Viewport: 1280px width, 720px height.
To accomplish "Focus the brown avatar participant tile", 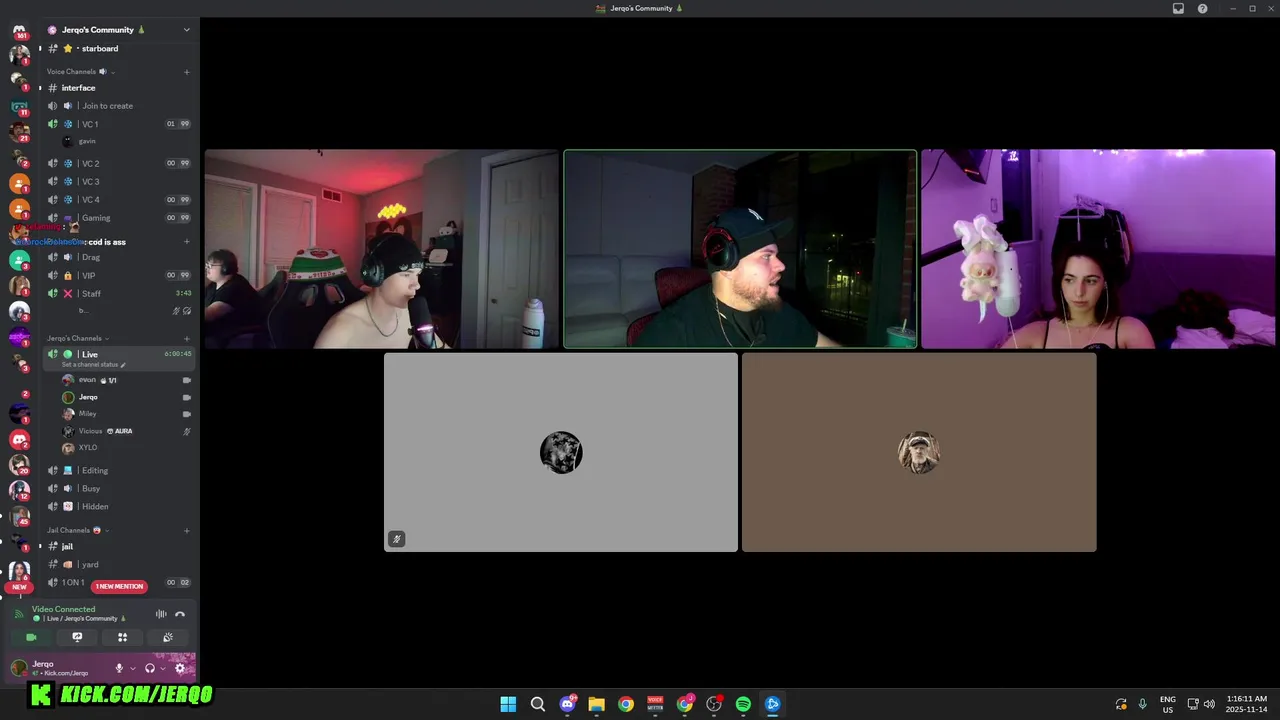I will click(x=919, y=452).
